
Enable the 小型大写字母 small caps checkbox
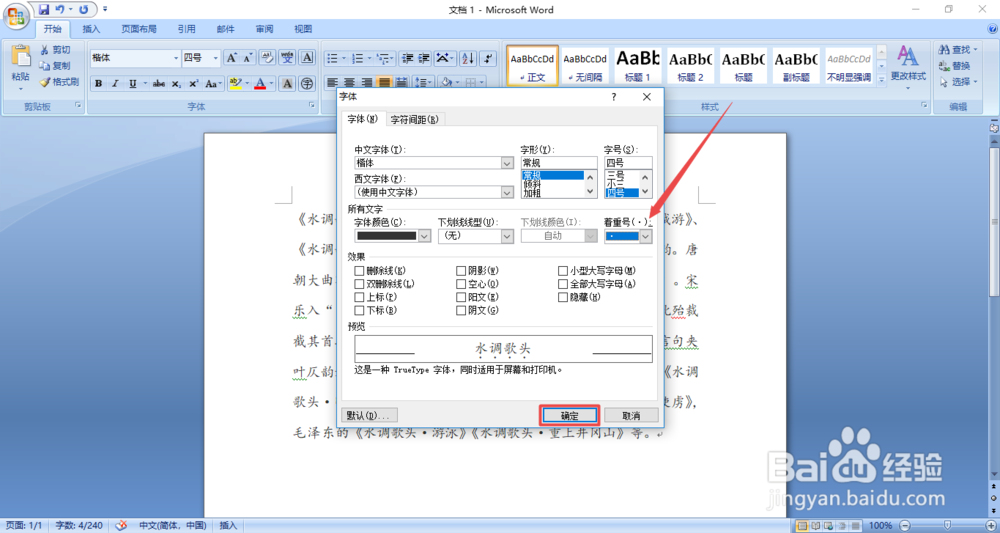click(563, 271)
